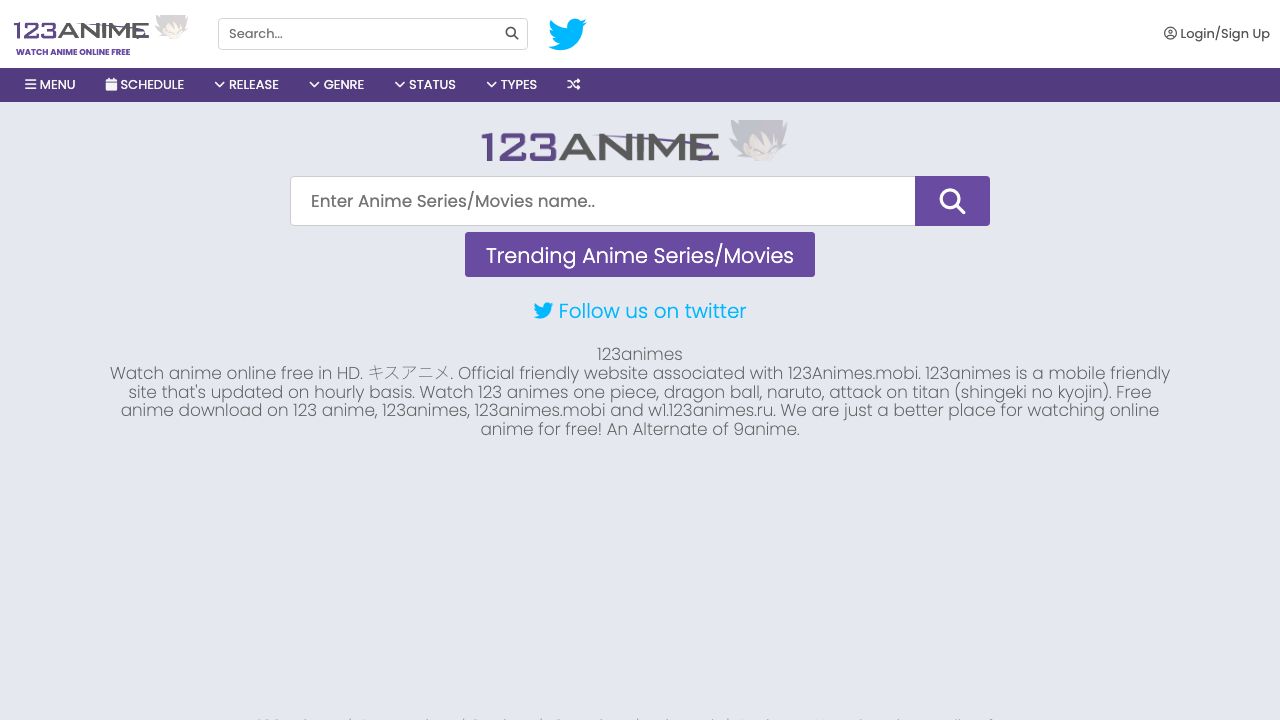
Task: Expand the STATUS dropdown
Action: tap(425, 85)
